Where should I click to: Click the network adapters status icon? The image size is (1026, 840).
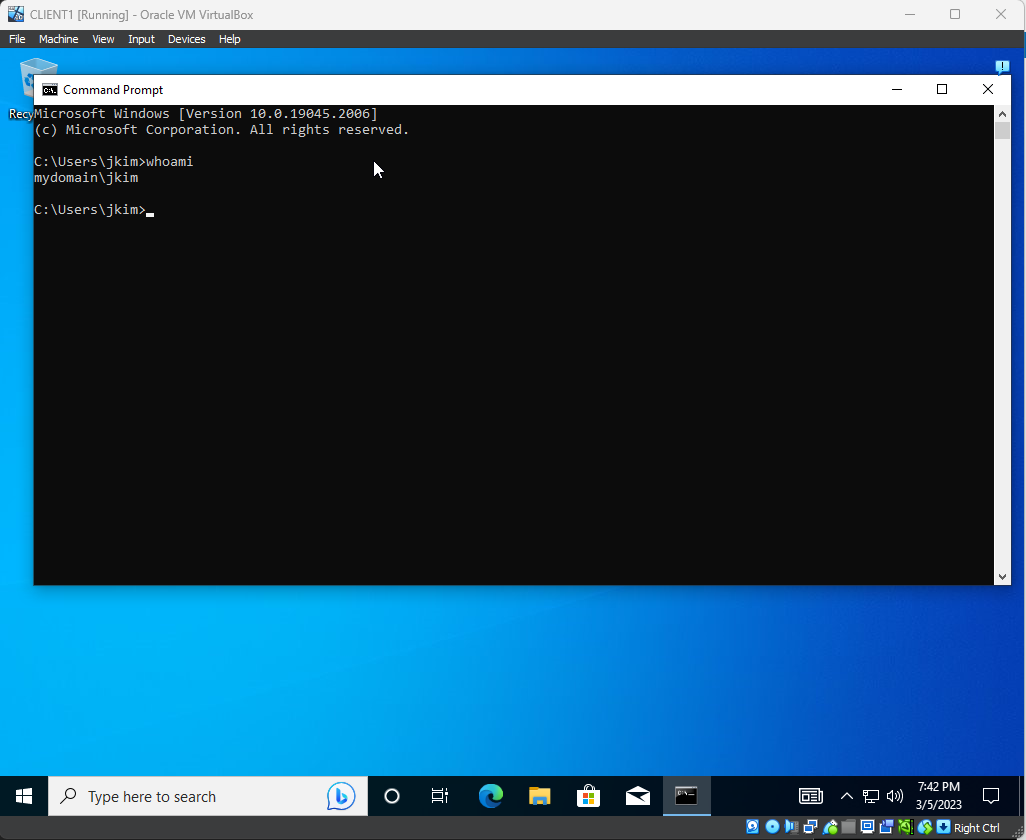810,828
